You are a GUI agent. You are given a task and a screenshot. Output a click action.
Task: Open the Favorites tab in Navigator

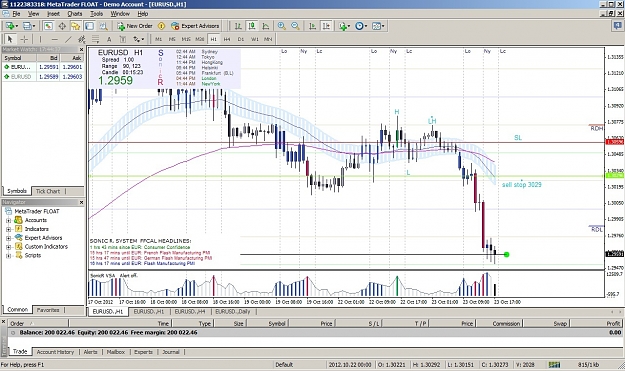(x=48, y=310)
